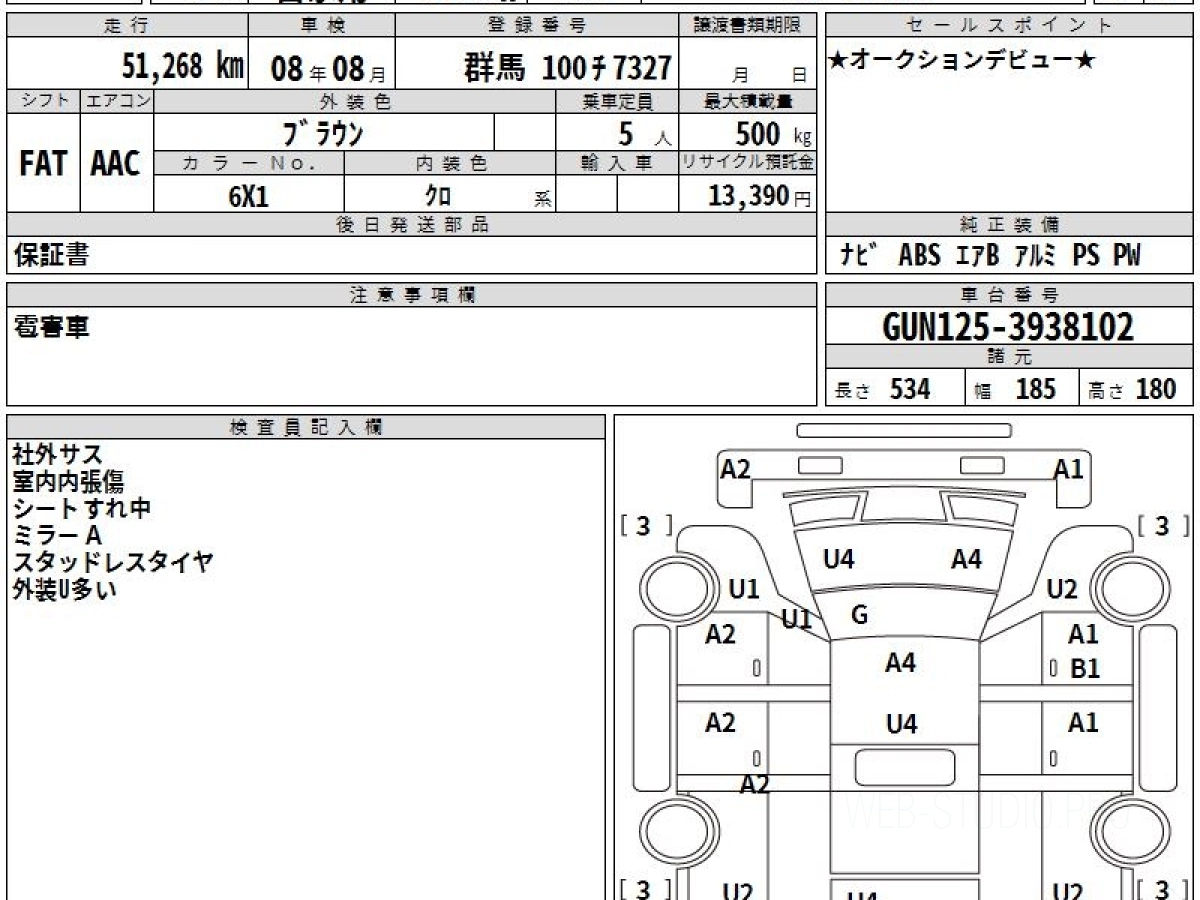Screen dimensions: 1200x900
Task: Select アルミ in equipment list
Action: click(x=1034, y=255)
